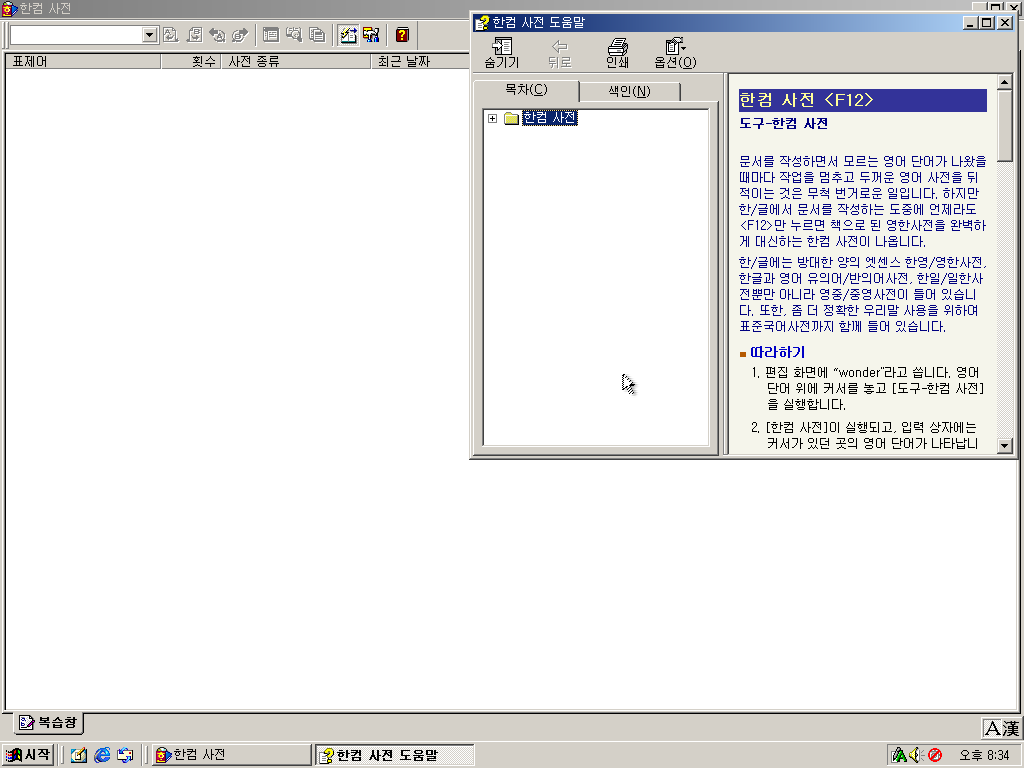Image resolution: width=1024 pixels, height=768 pixels.
Task: Sort by the 횟수 column header
Action: point(191,61)
